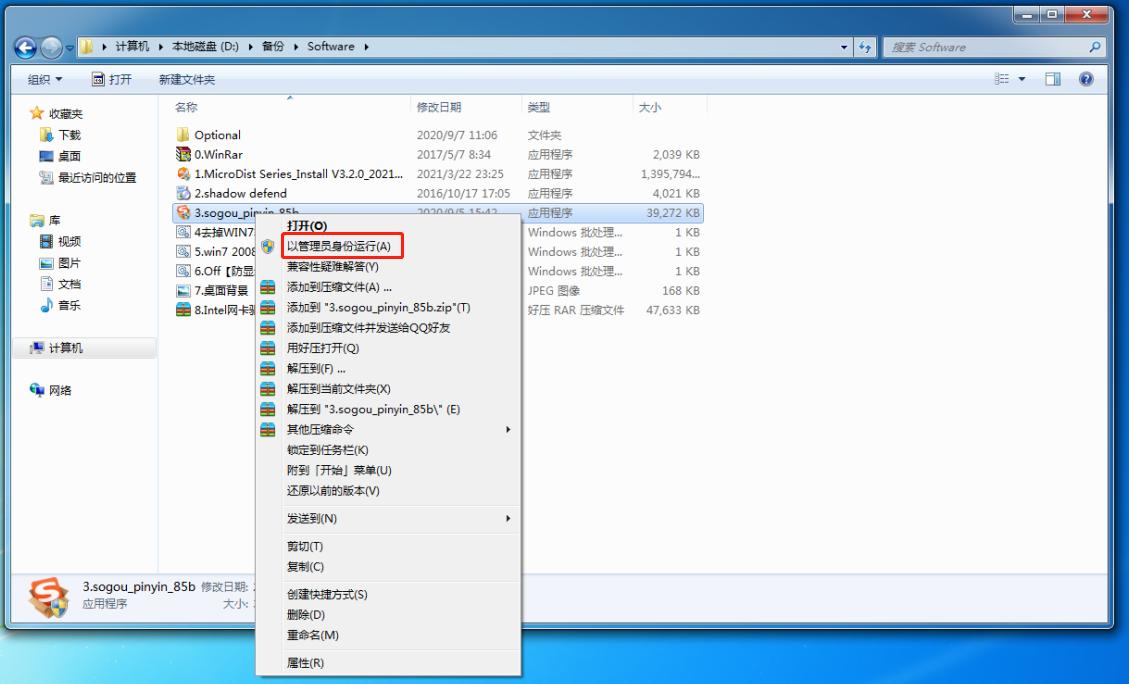Choose 以管理员身份运行 from context menu
Viewport: 1129px width, 684px height.
(338, 246)
